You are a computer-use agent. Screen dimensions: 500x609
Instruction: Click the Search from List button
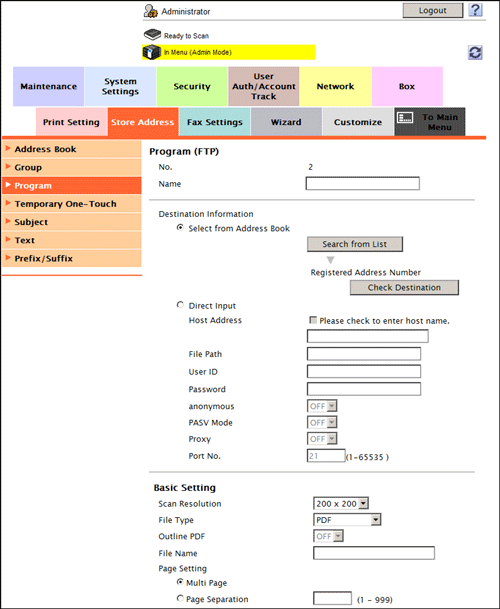click(355, 244)
